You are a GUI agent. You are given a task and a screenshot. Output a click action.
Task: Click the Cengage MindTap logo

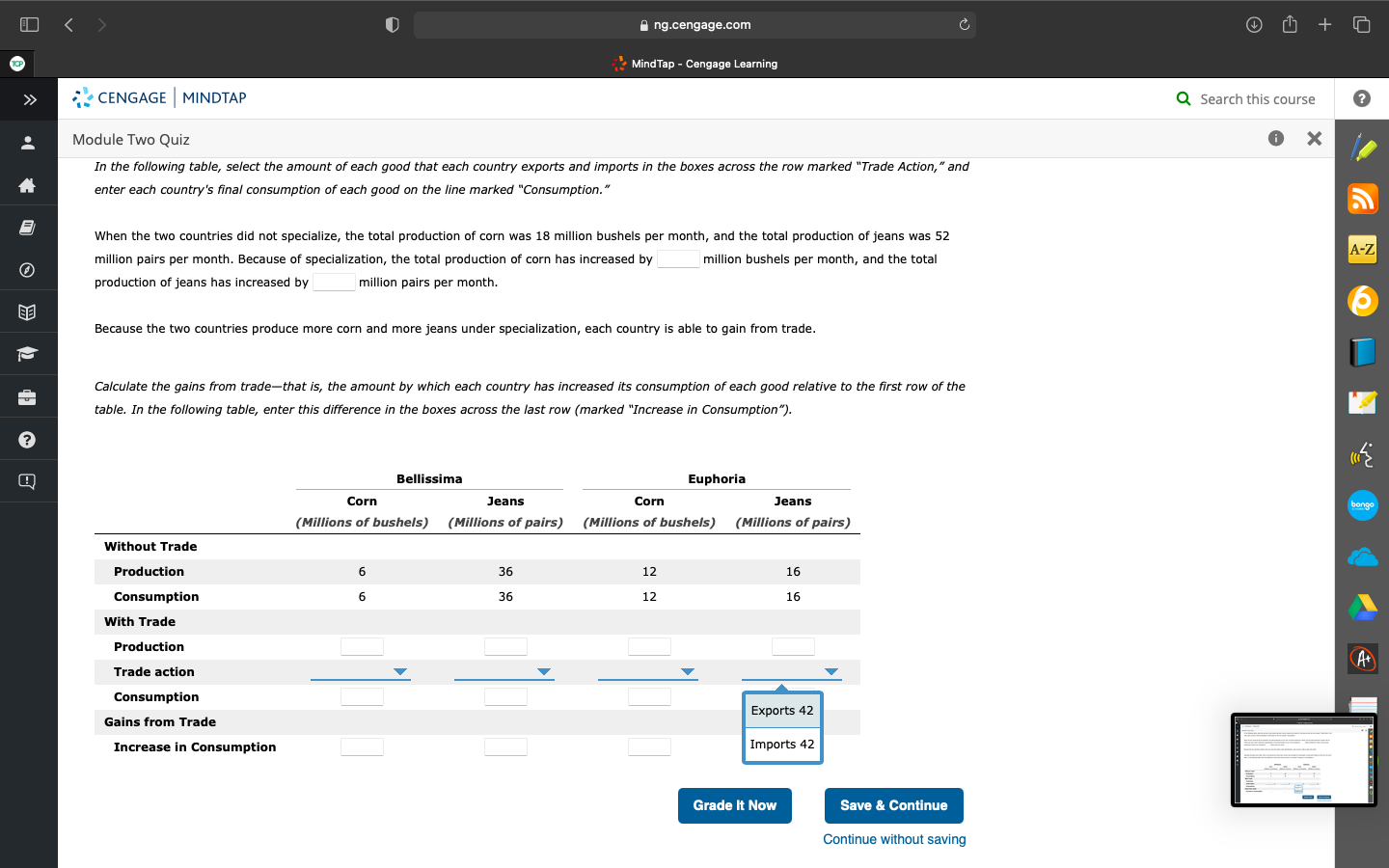(160, 97)
